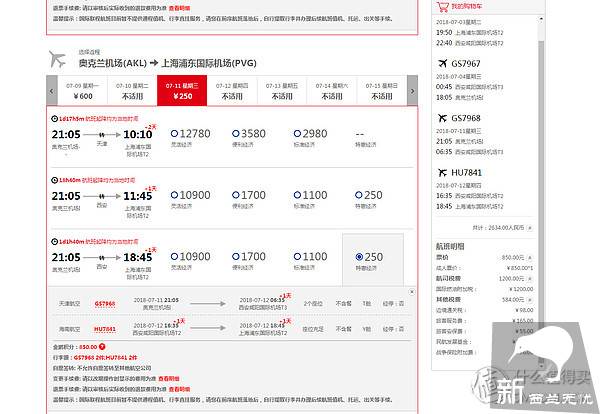Image resolution: width=600 pixels, height=414 pixels.
Task: Click the cart panel vertical scrollbar track
Action: point(541,191)
